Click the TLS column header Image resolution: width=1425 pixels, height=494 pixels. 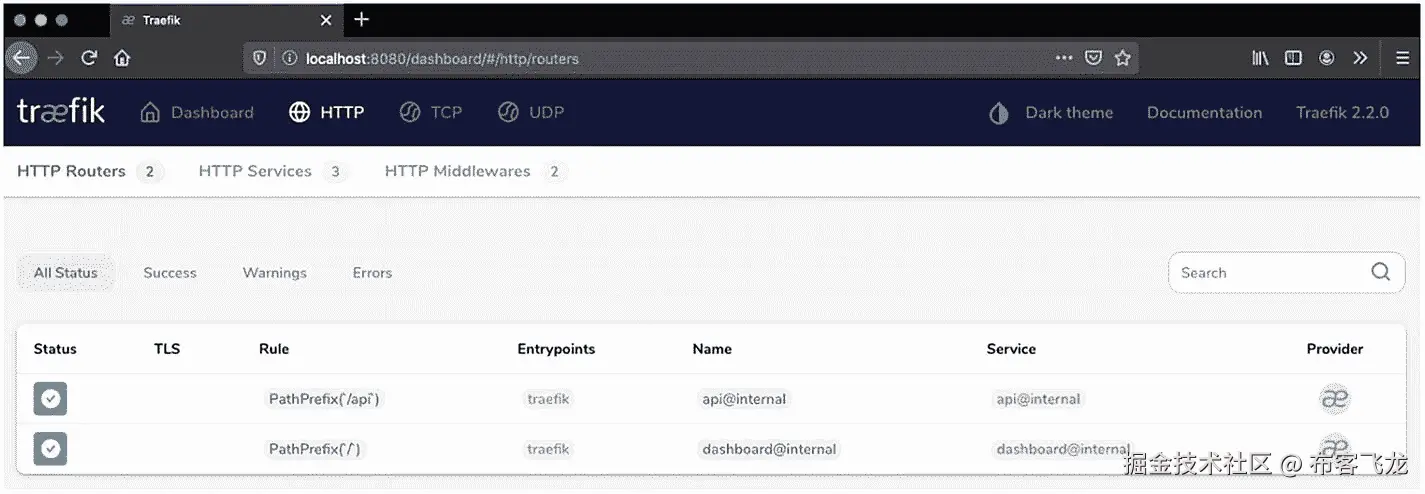[167, 349]
